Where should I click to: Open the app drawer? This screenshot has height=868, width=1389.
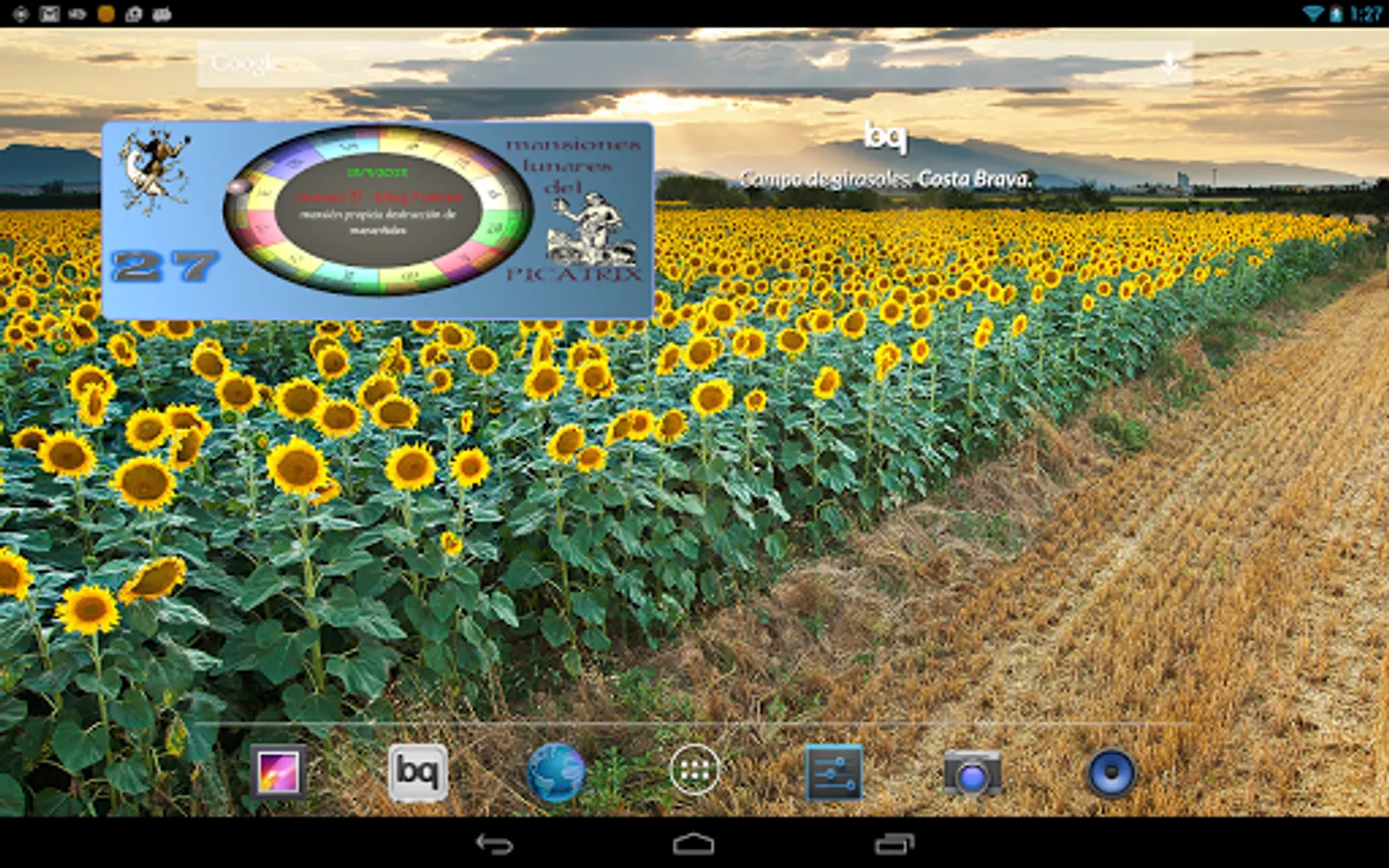694,772
